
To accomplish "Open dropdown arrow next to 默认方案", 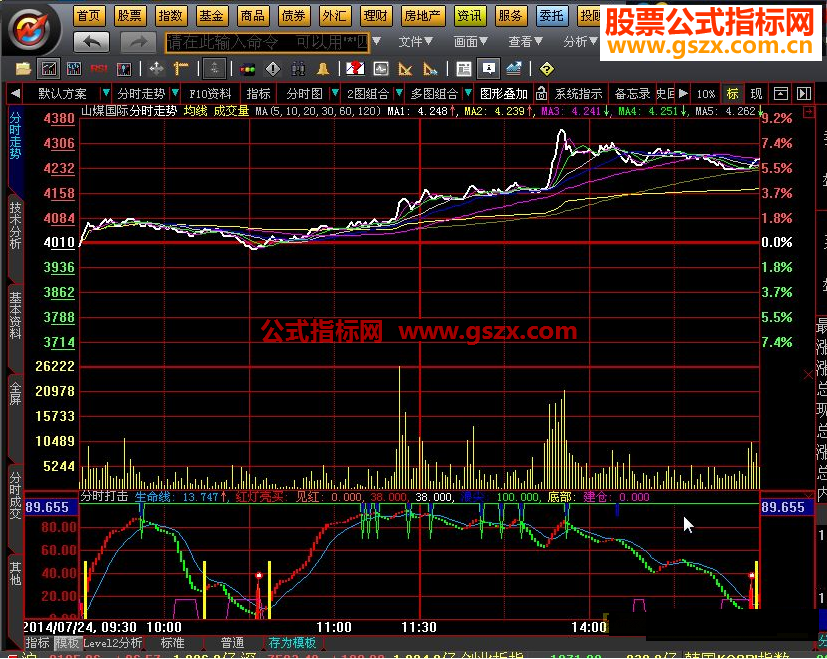I will point(105,93).
